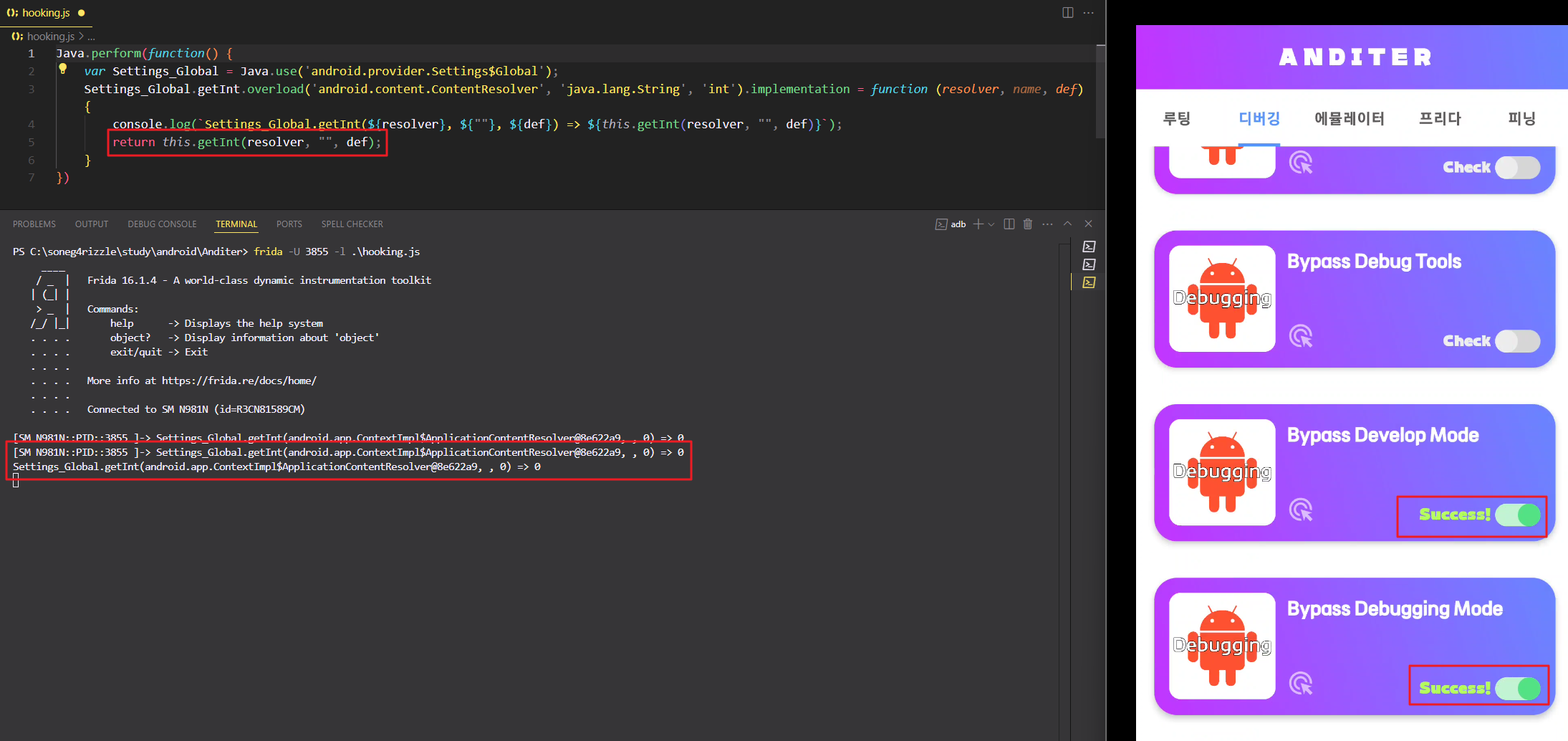Viewport: 1568px width, 741px height.
Task: Click the terminal scrollbar
Action: pos(1064,491)
